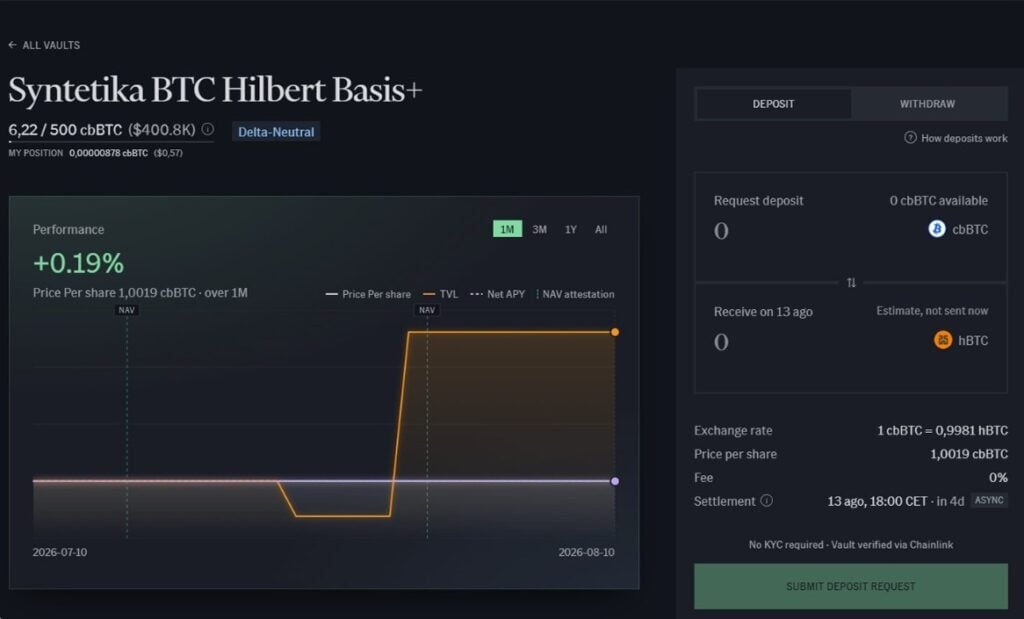The height and width of the screenshot is (619, 1024).
Task: Select the 1Y performance range
Action: pyautogui.click(x=571, y=229)
